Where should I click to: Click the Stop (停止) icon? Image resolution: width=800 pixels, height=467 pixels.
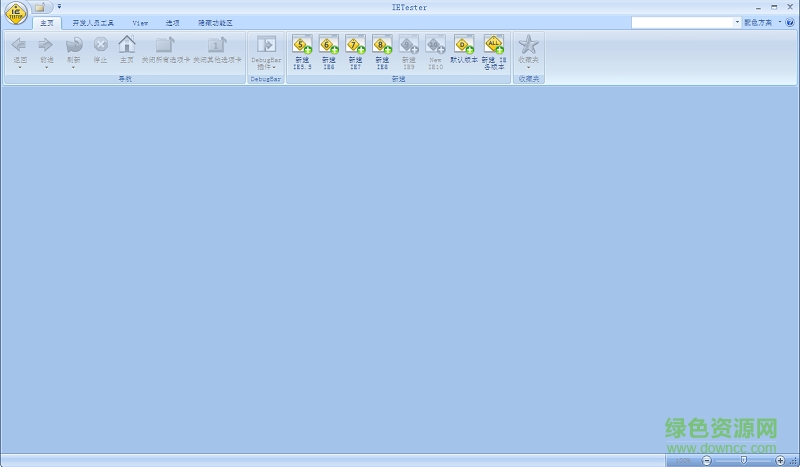pos(101,45)
